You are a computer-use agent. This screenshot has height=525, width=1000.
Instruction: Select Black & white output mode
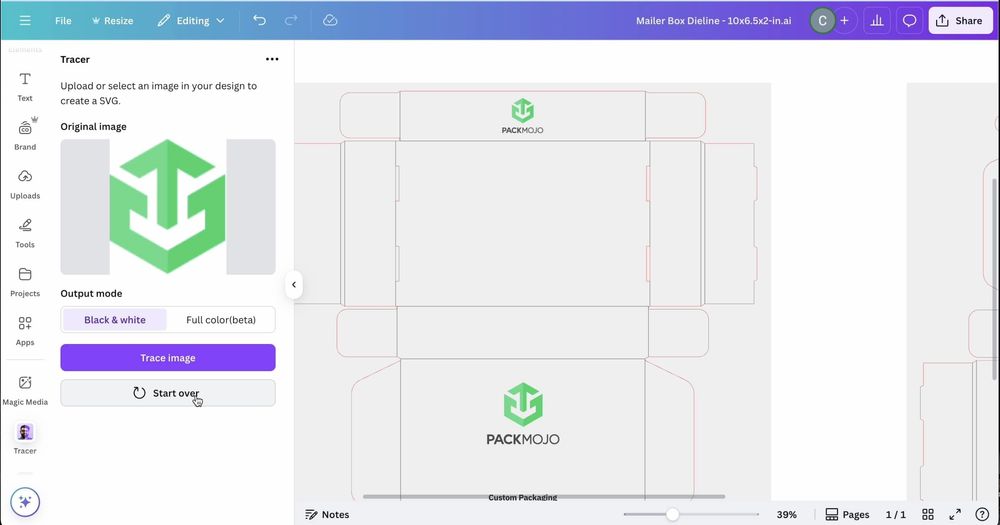coord(114,320)
